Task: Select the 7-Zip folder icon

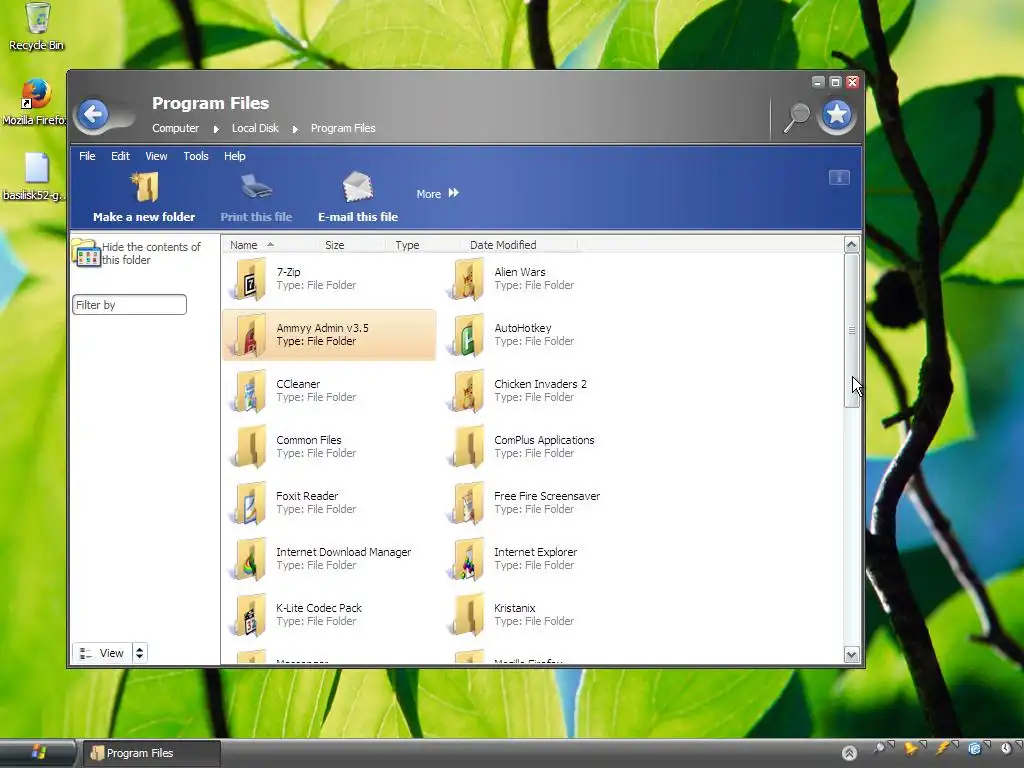Action: [x=249, y=280]
